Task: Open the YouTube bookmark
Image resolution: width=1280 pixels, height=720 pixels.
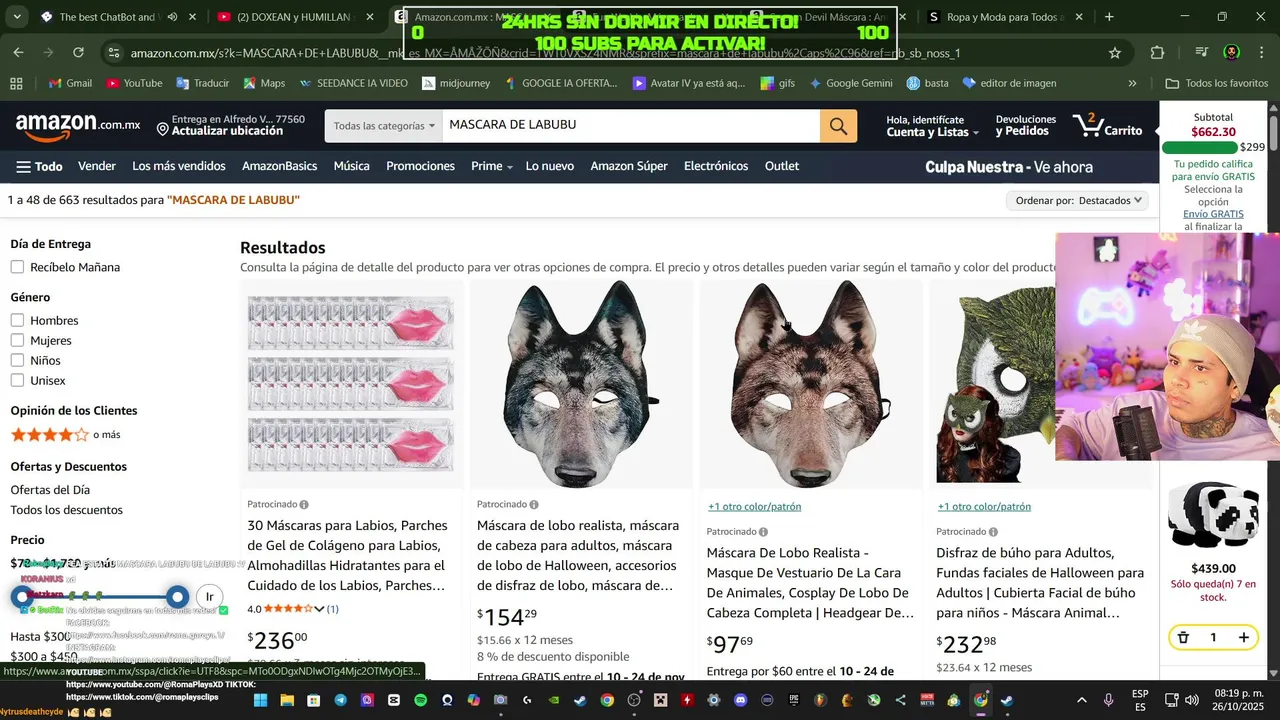Action: coord(134,83)
